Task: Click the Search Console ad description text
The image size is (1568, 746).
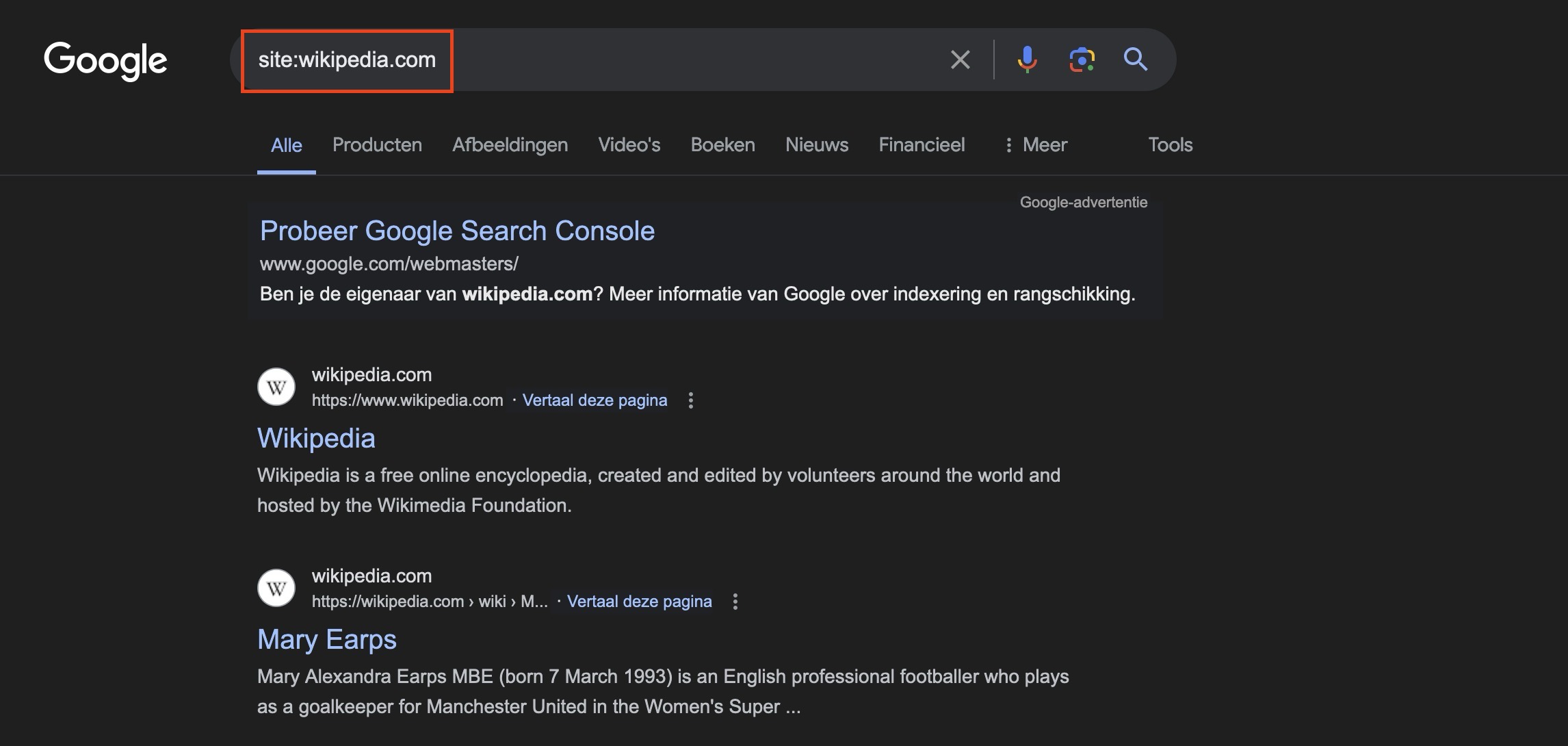Action: (697, 294)
